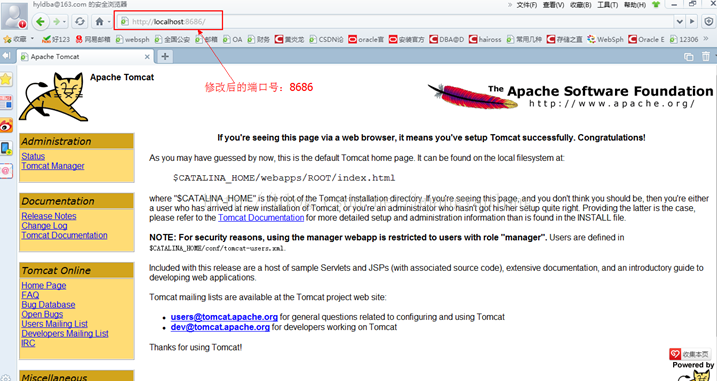Click the tab windows icon in tab bar
The image size is (717, 381).
click(x=688, y=57)
